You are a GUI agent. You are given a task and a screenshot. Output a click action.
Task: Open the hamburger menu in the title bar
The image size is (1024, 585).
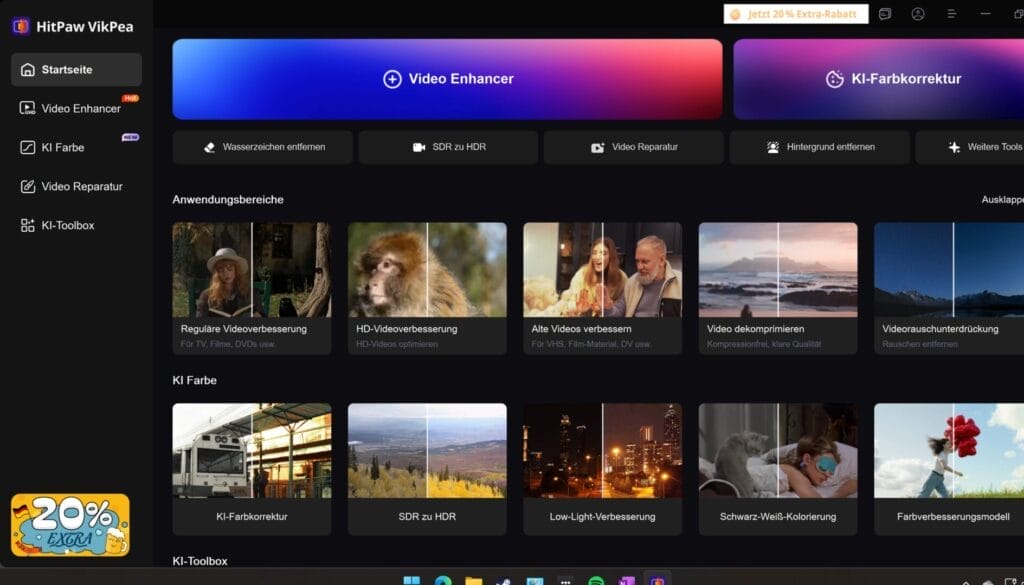pyautogui.click(x=952, y=14)
